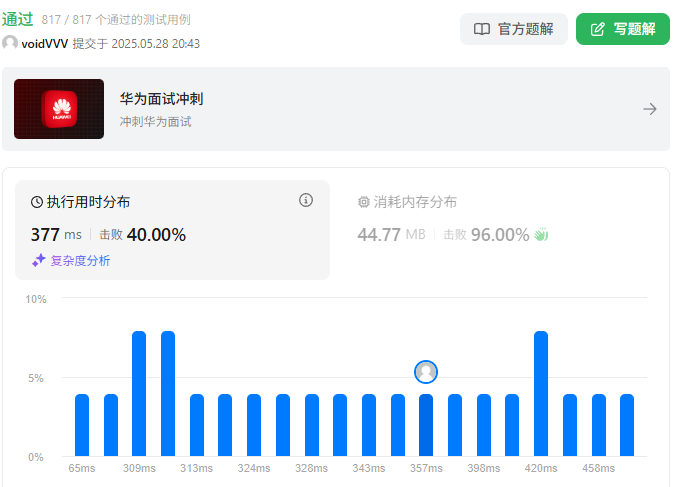This screenshot has width=691, height=487.
Task: Select the tall bar at 420ms
Action: 541,394
